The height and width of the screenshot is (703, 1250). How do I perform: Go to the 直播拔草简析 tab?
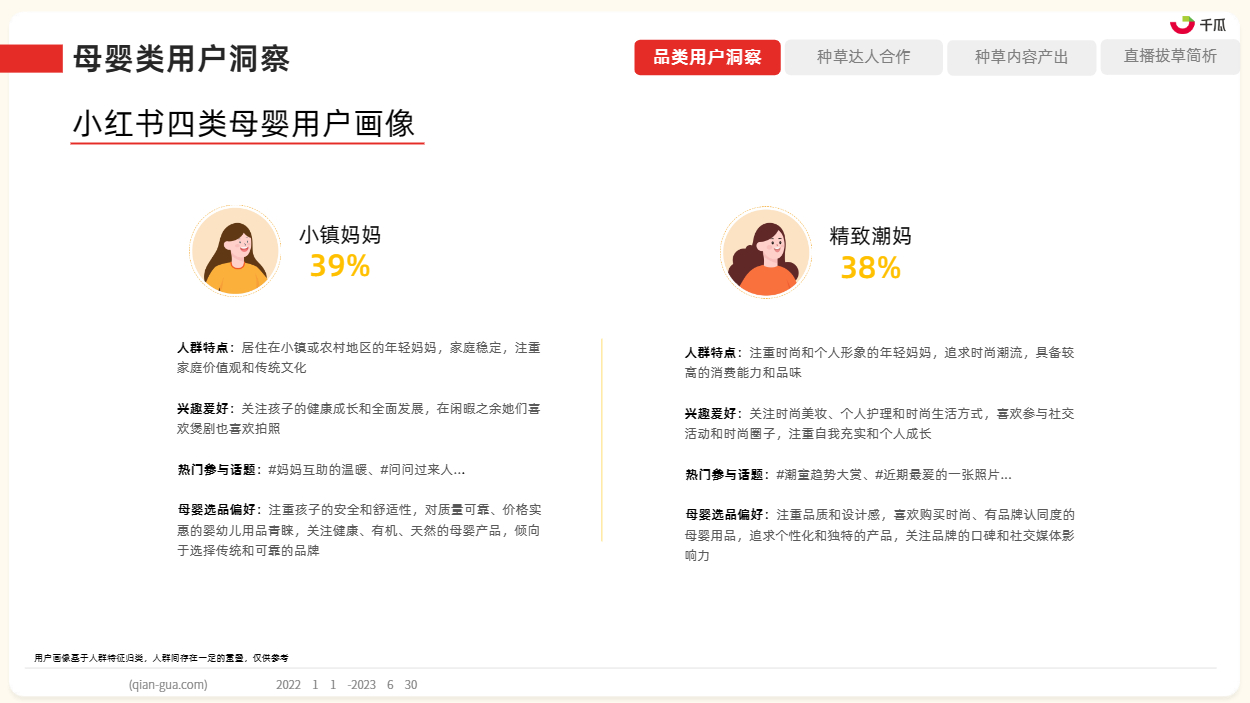tap(1170, 57)
